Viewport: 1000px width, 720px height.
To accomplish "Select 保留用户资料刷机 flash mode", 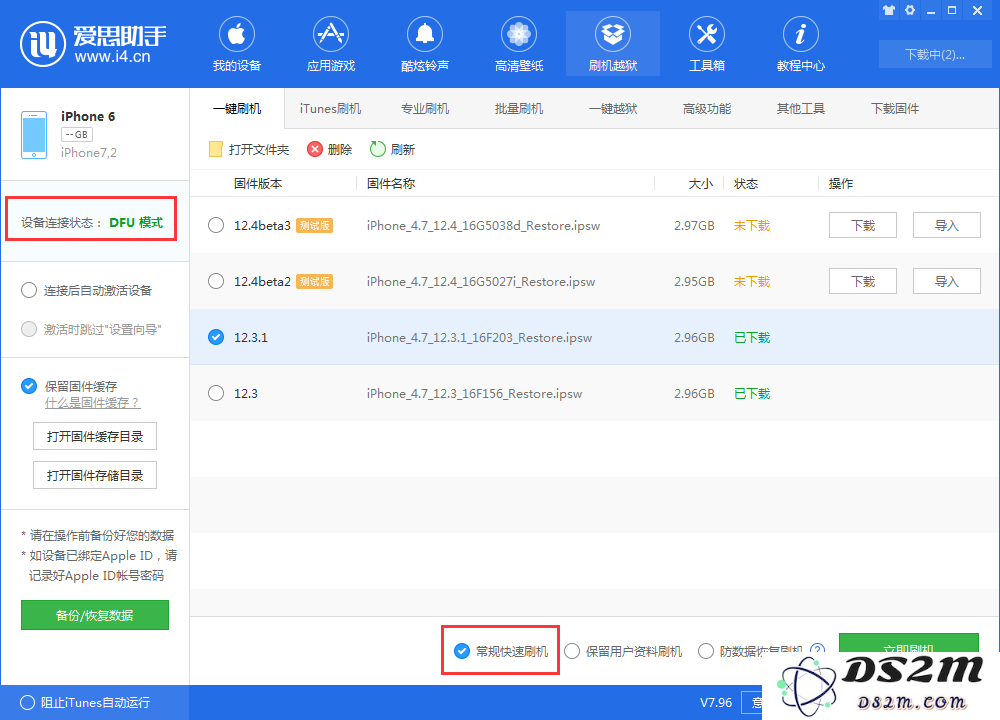I will (572, 651).
